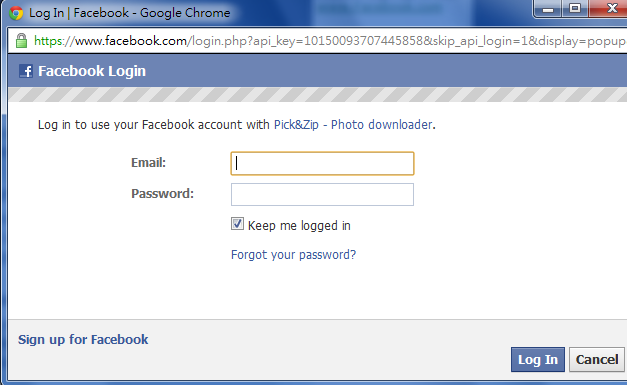
Task: Open the Pick&Zip - Photo downloader link
Action: pos(353,125)
